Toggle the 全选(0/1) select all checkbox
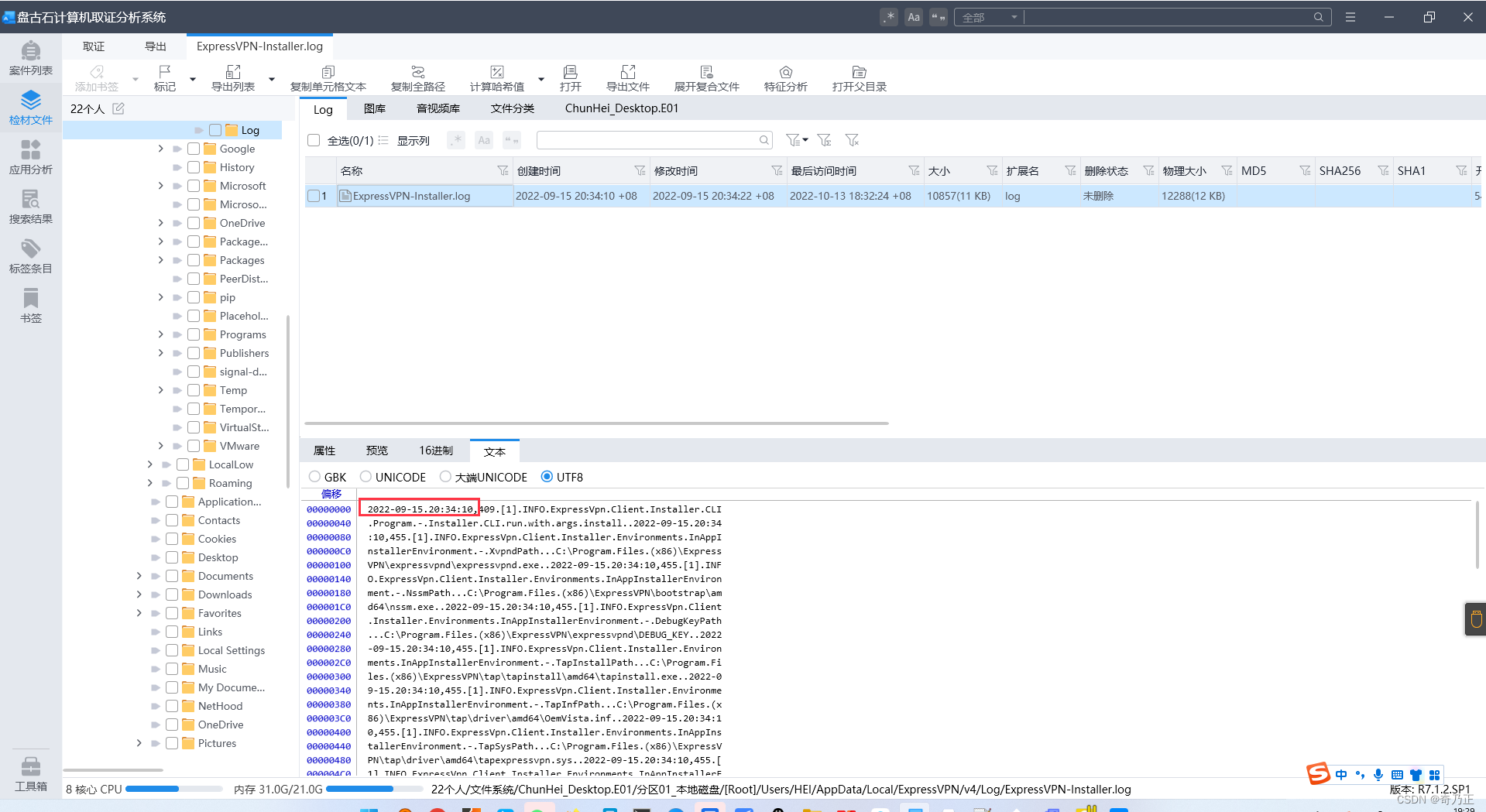 pos(314,140)
